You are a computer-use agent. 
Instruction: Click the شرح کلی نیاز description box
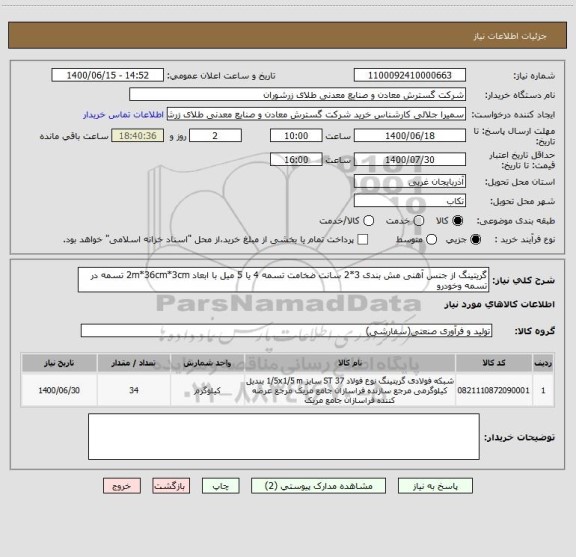(x=283, y=280)
